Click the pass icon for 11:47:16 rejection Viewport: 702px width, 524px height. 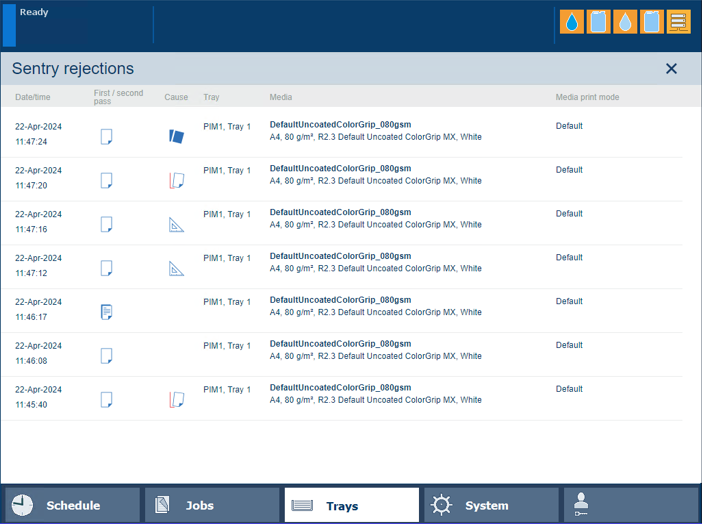click(x=106, y=224)
